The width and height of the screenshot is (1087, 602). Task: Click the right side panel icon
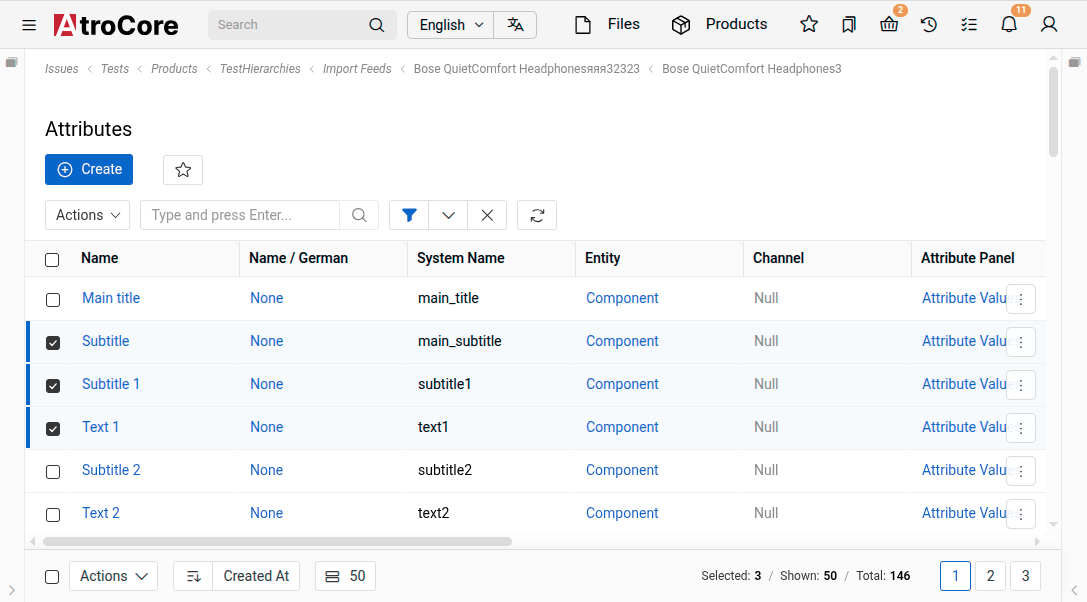(x=1075, y=62)
